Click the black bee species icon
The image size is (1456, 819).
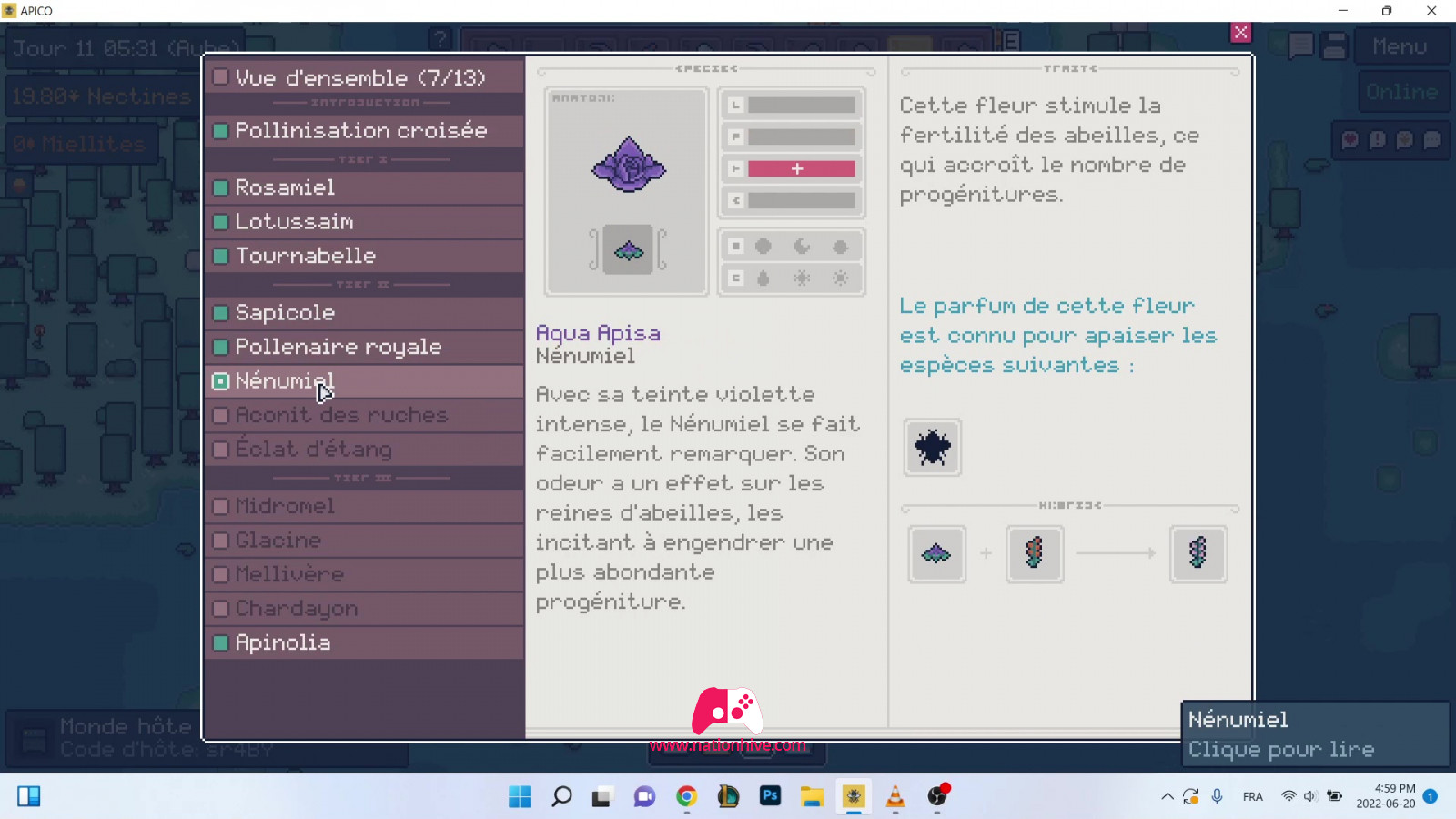tap(933, 447)
